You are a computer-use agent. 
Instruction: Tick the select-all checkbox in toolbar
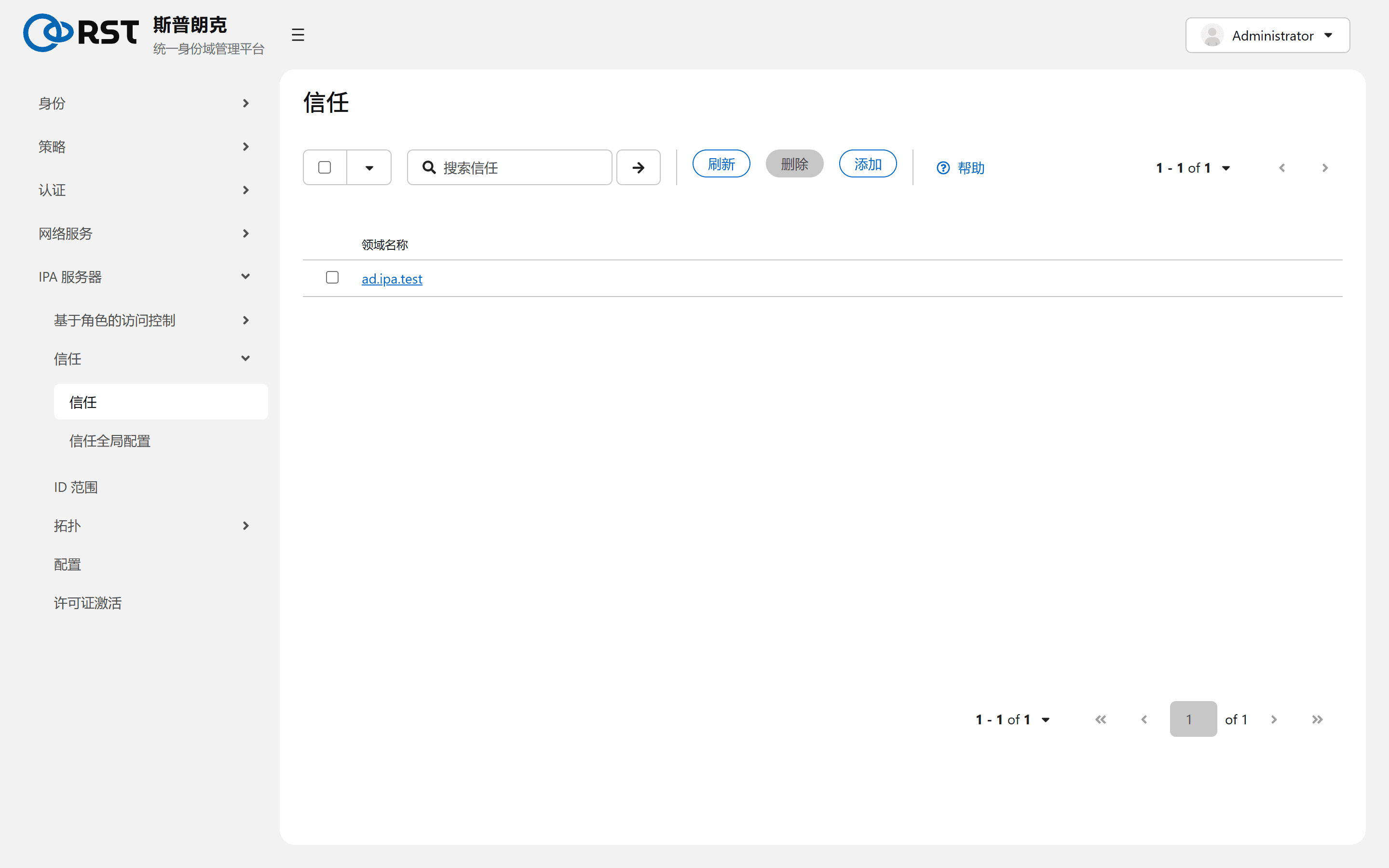pos(324,167)
